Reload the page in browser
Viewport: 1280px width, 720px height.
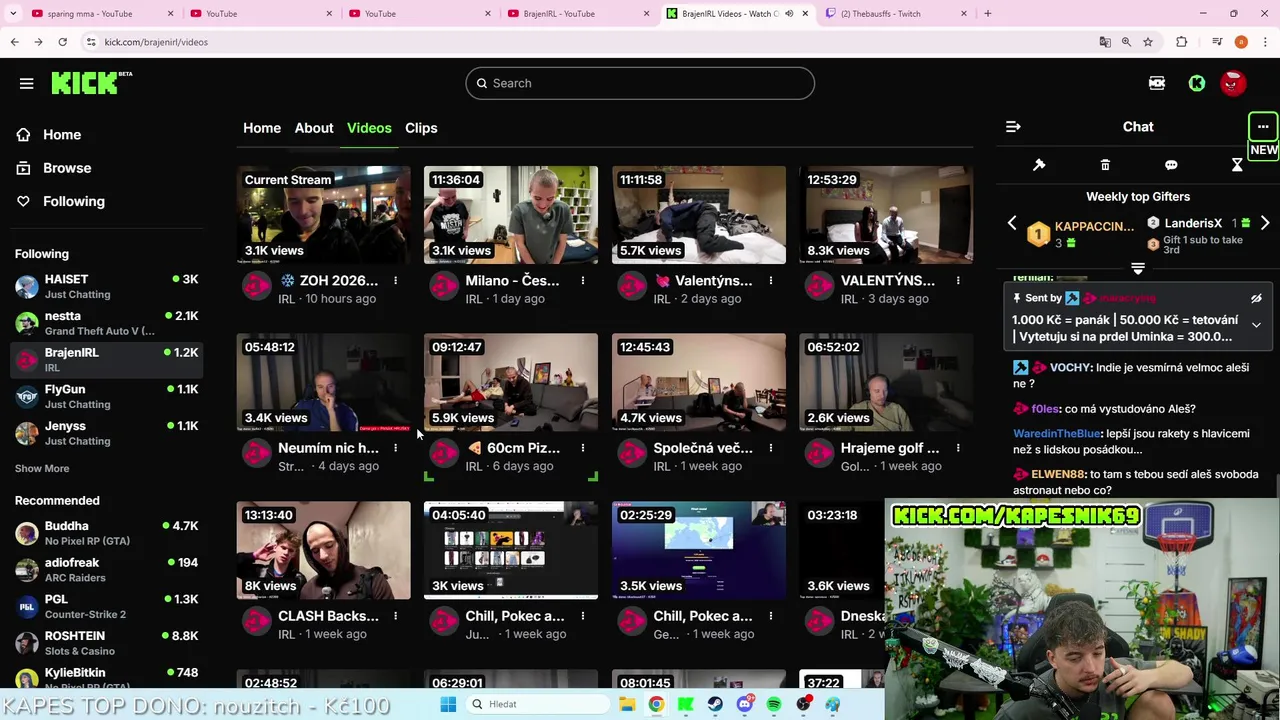[62, 42]
